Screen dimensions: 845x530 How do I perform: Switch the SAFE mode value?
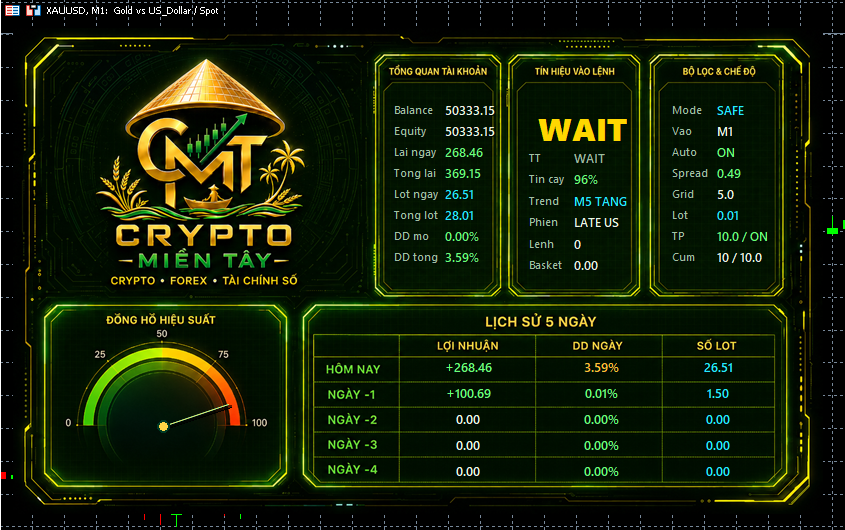730,111
